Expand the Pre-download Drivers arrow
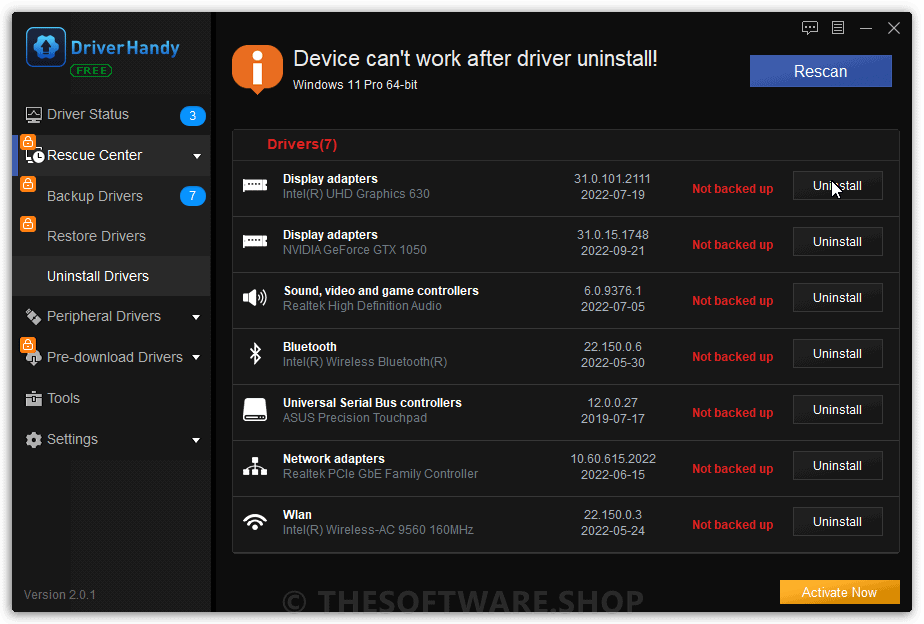 click(x=196, y=358)
